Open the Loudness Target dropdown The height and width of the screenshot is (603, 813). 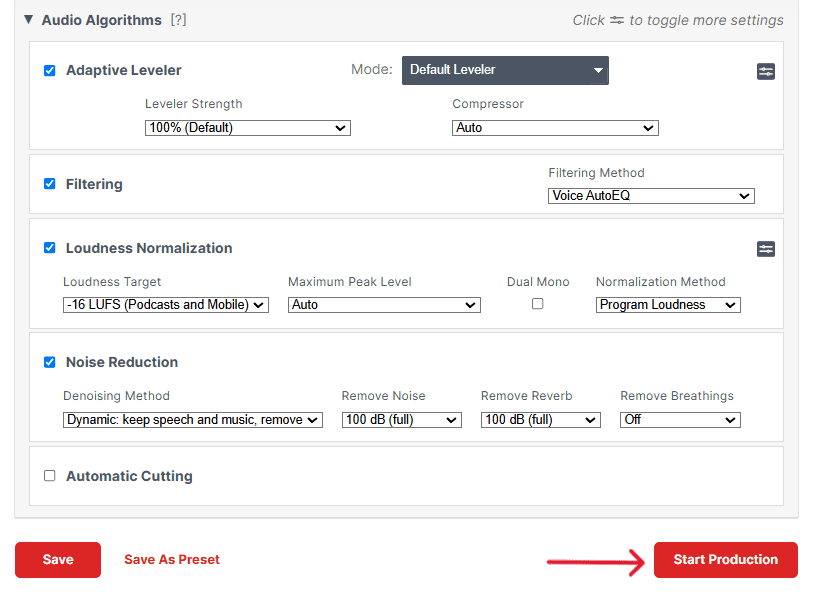[x=166, y=304]
